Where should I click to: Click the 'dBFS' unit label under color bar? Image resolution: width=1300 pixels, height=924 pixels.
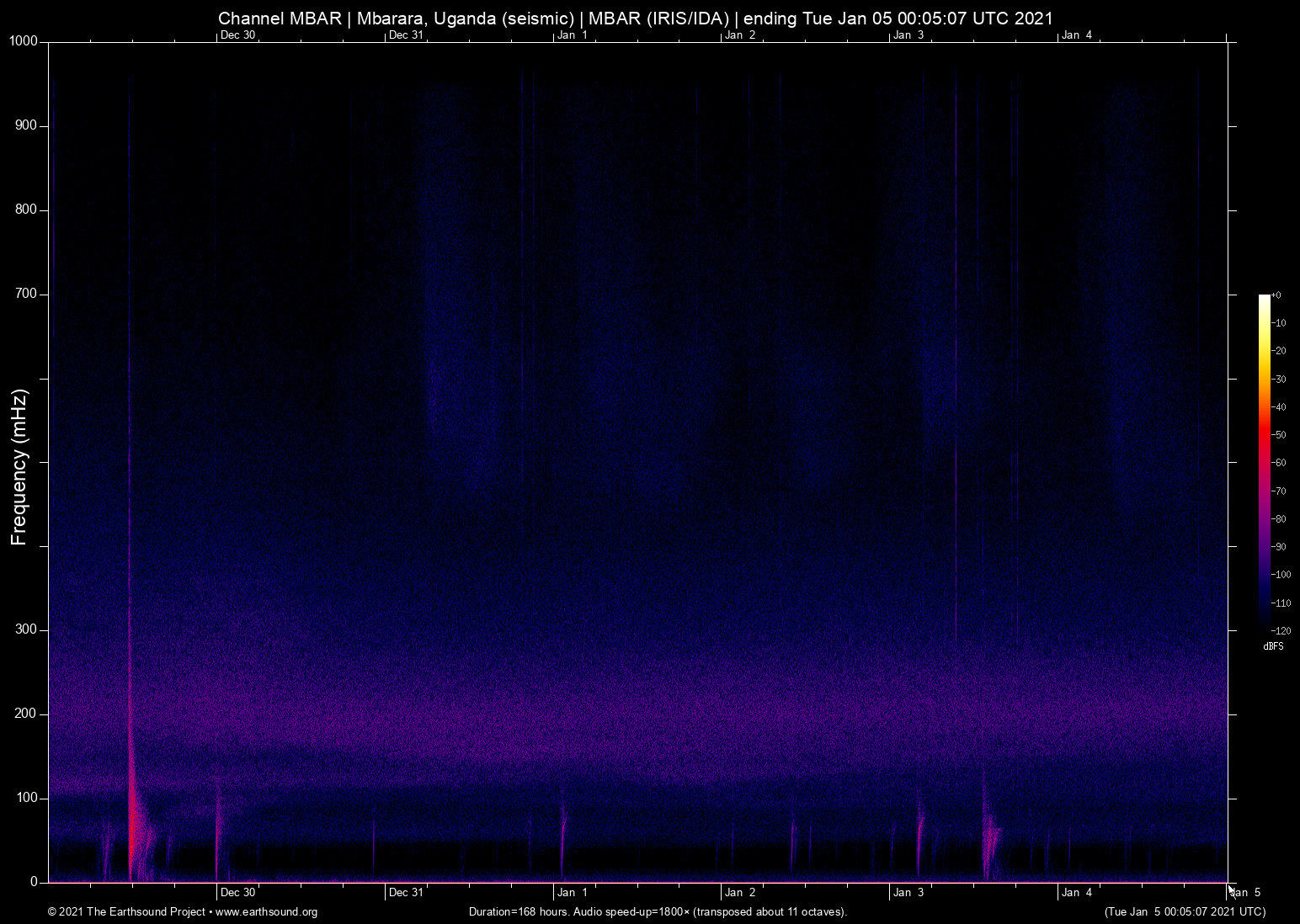pyautogui.click(x=1273, y=646)
